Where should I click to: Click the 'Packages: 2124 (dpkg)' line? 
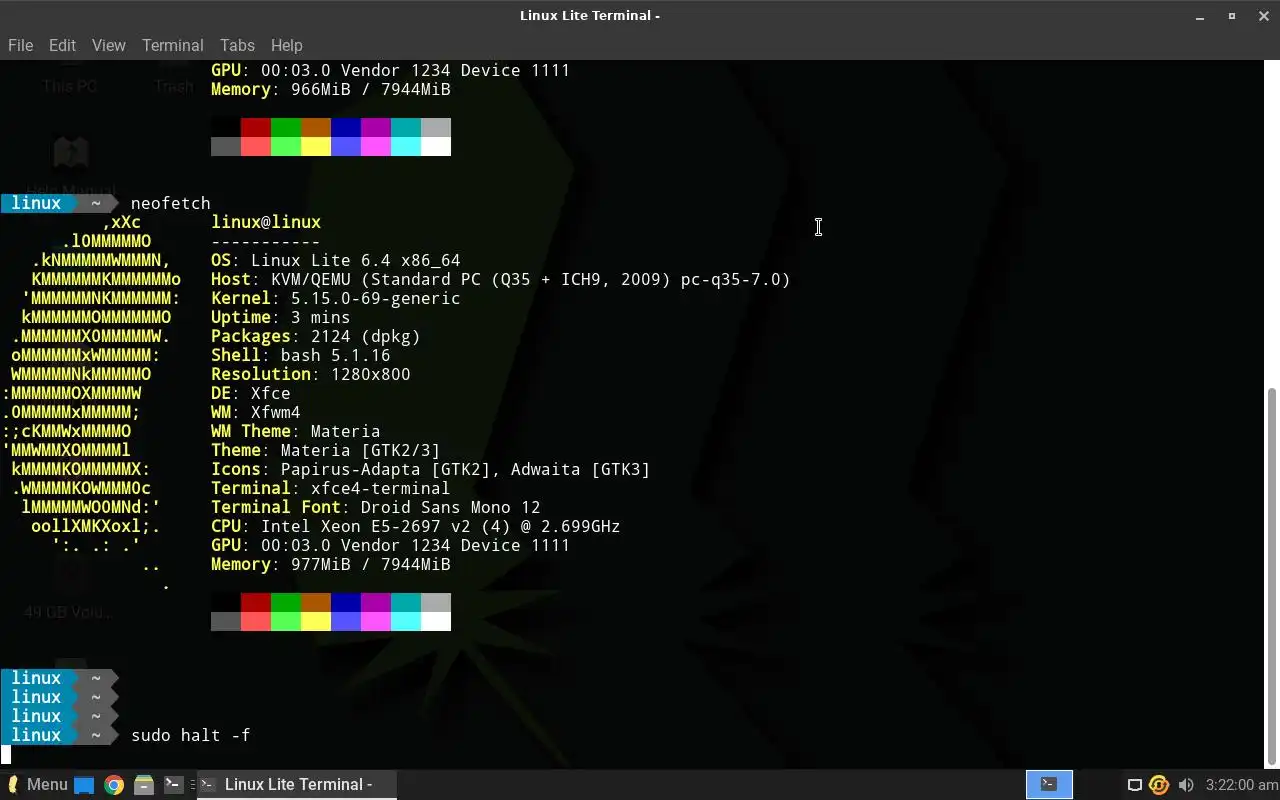[x=315, y=336]
